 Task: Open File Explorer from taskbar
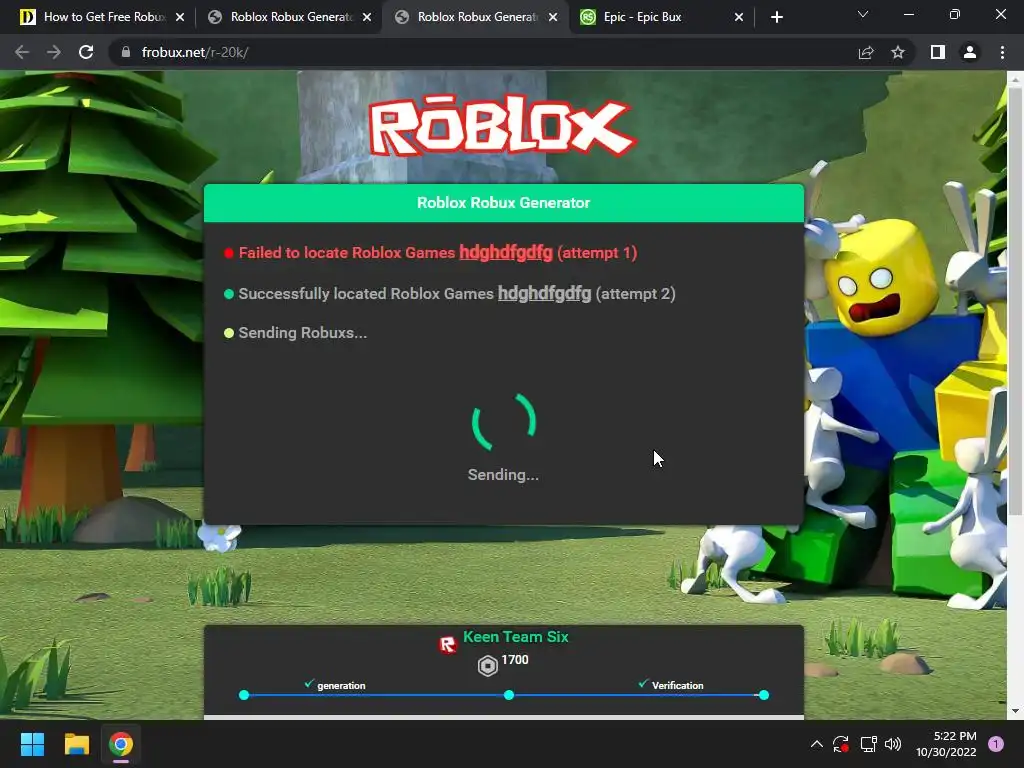pos(76,744)
